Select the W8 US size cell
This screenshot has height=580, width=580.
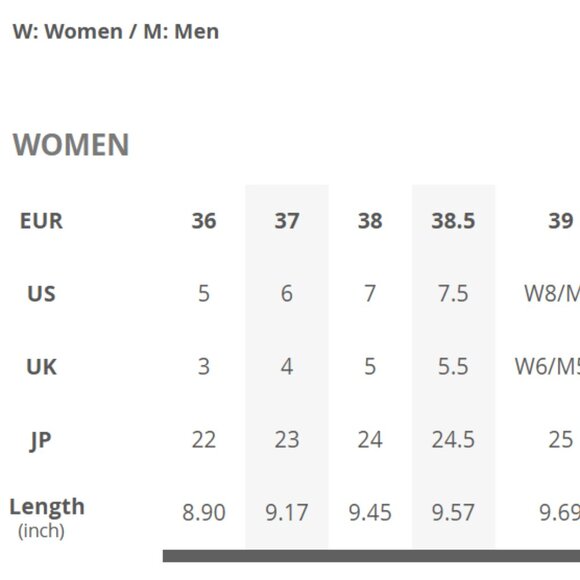point(552,294)
